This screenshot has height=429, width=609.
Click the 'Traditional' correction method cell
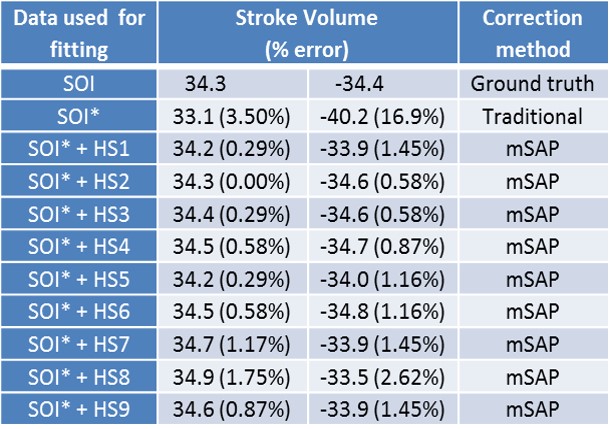533,116
